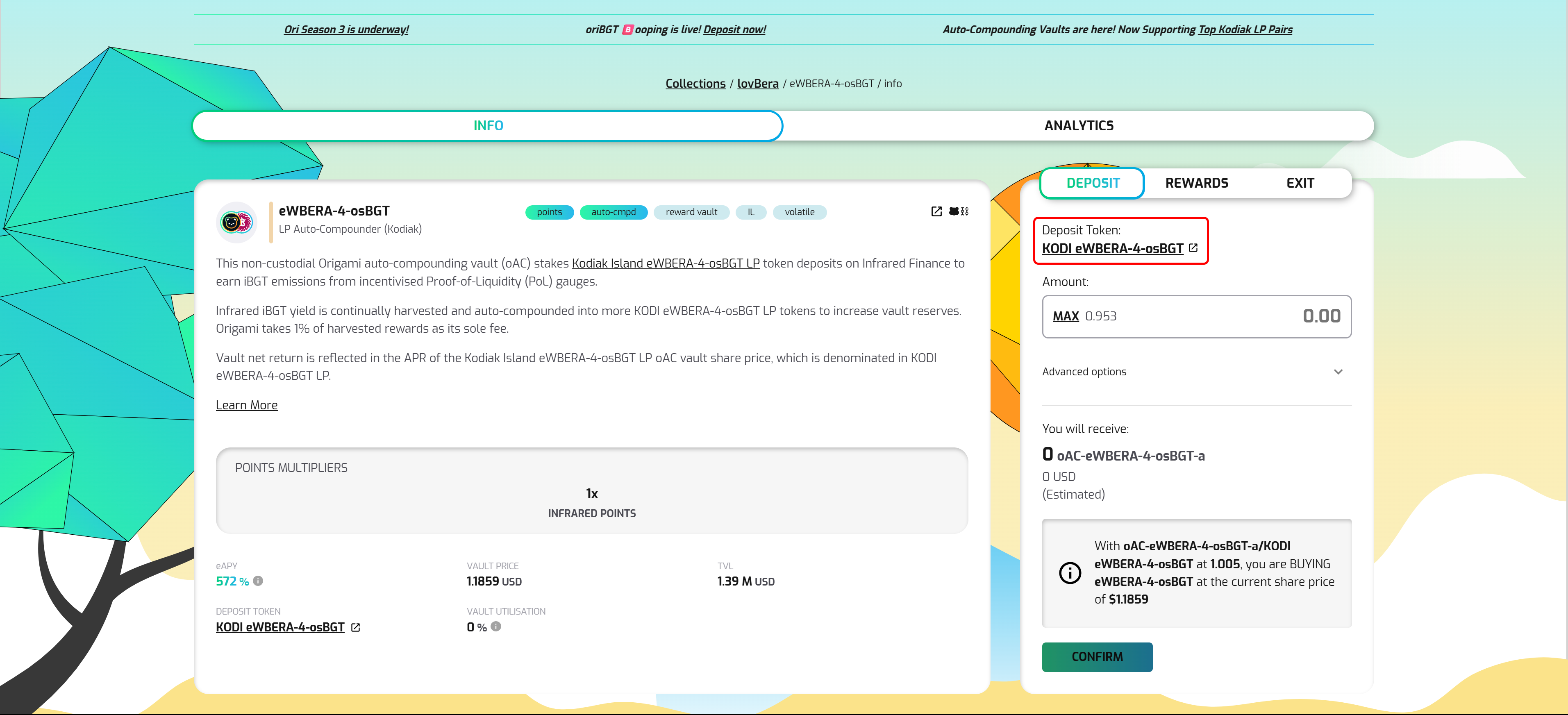Expand the Advanced options chevron
1568x715 pixels.
coord(1338,372)
